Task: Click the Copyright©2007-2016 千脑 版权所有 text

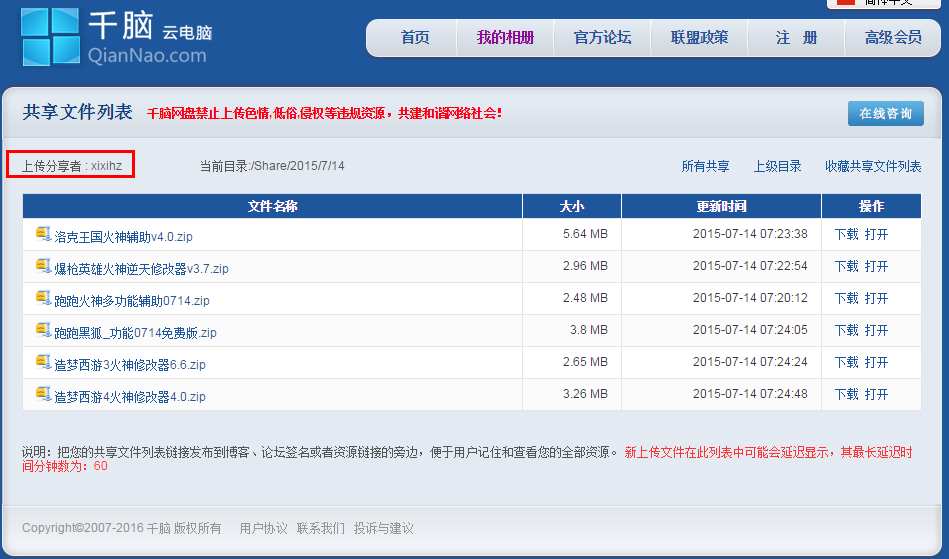Action: point(122,528)
